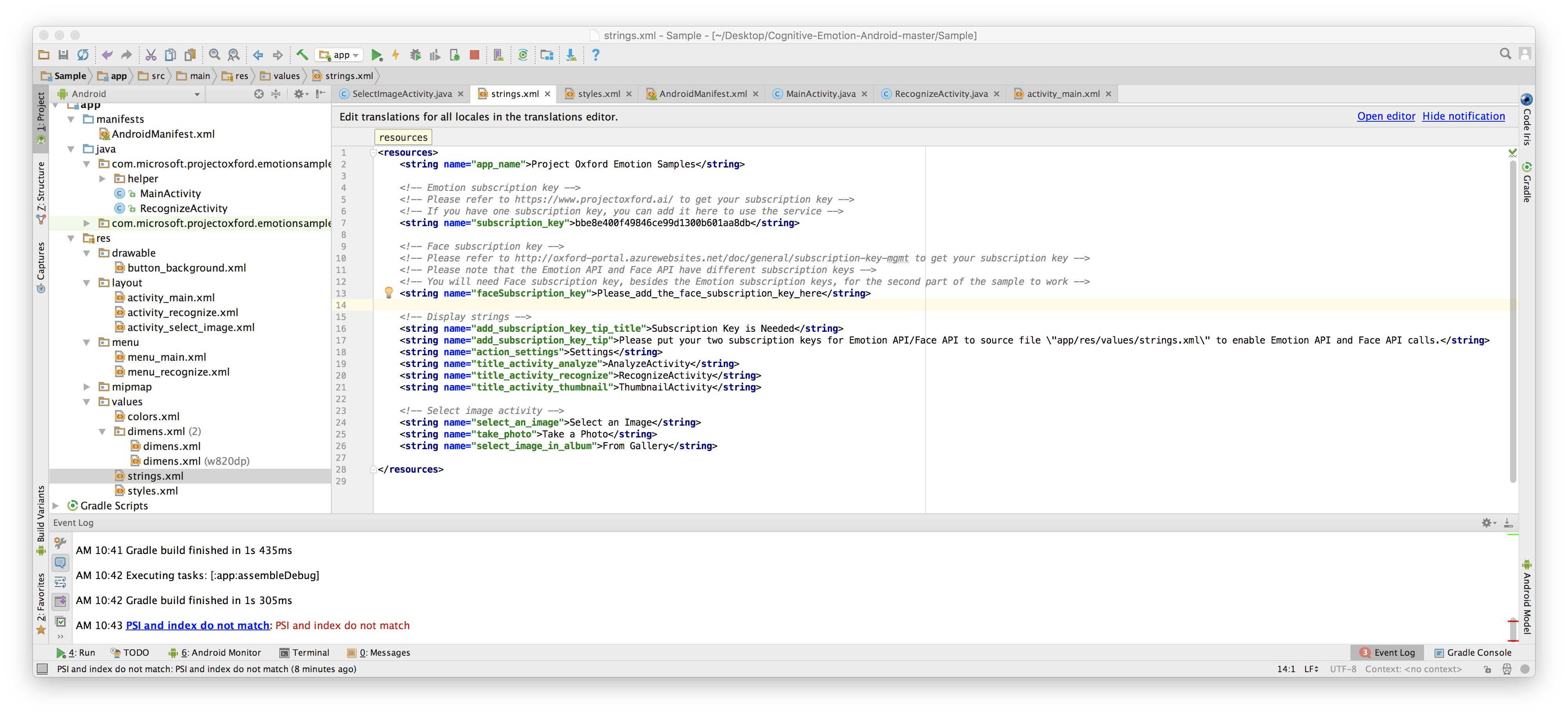Screen dimensions: 1568x716
Task: Run the app using the green play icon
Action: (377, 55)
